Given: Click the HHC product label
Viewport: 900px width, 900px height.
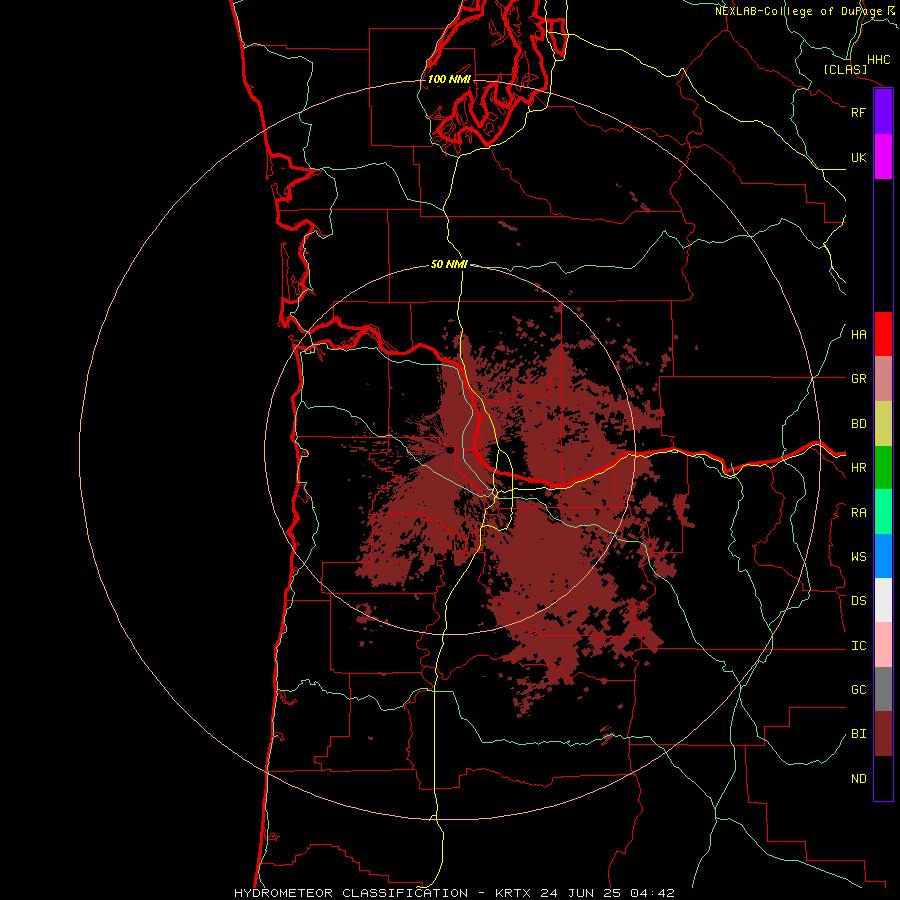Looking at the screenshot, I should click(878, 60).
